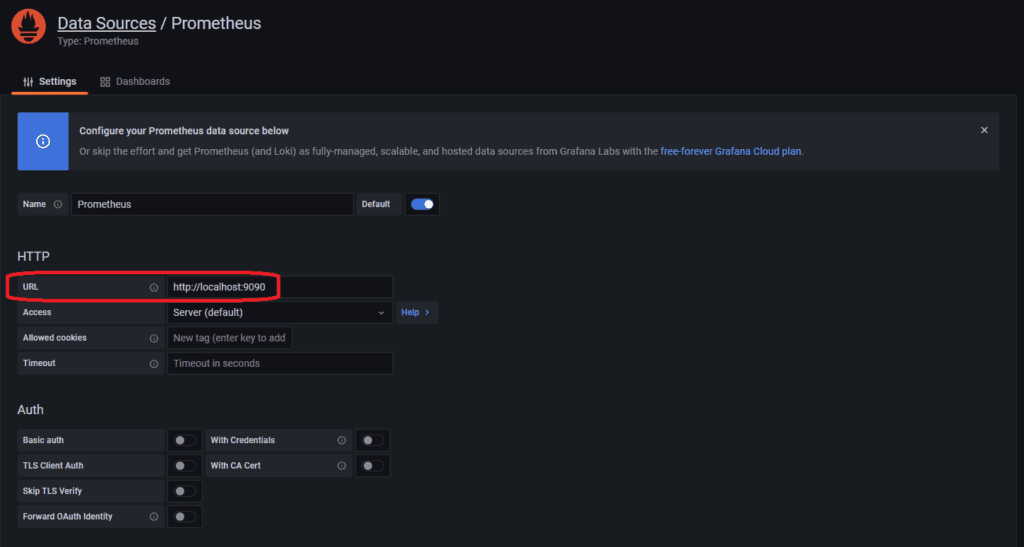The width and height of the screenshot is (1024, 547).
Task: Click the info icon beside Forward OAuth Identity
Action: click(x=154, y=517)
